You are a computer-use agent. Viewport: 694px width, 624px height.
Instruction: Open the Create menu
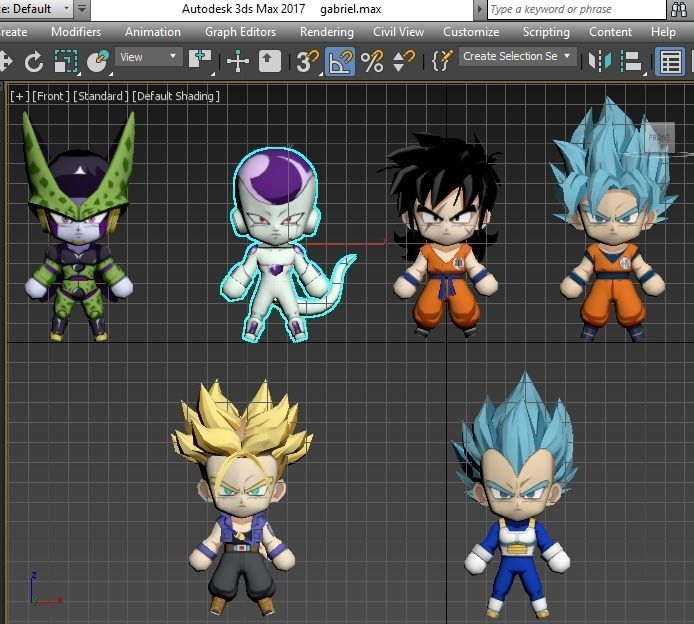(x=13, y=32)
